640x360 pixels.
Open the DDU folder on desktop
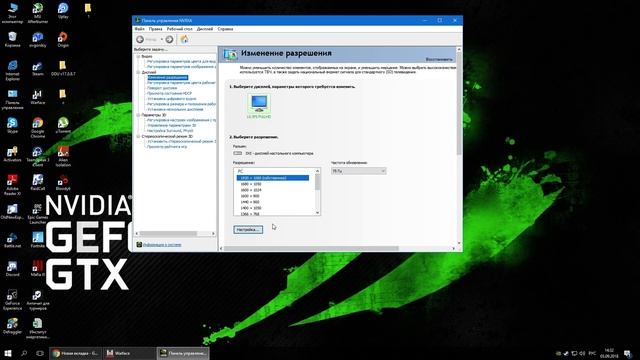[x=63, y=68]
